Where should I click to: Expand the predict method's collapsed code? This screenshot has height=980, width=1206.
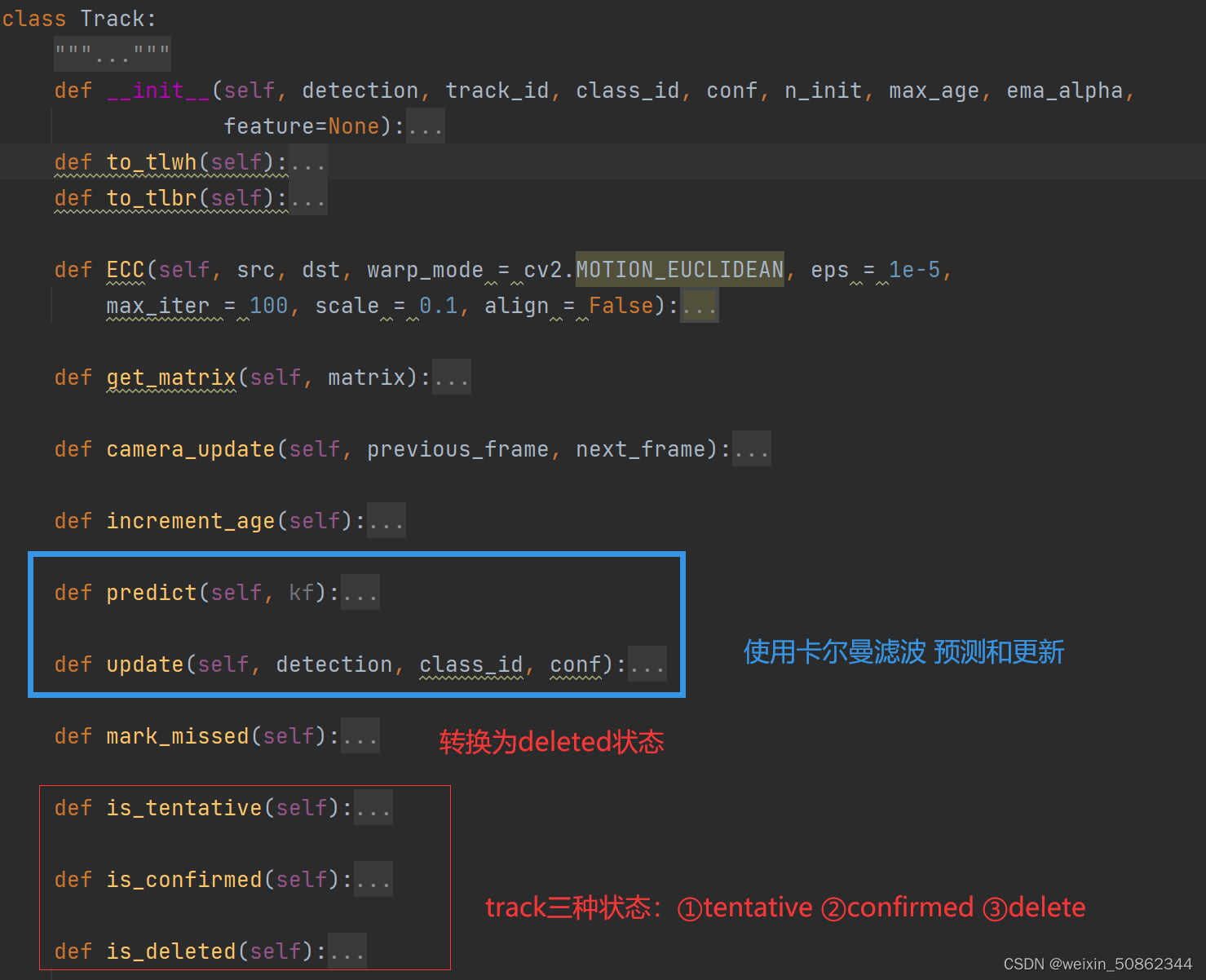(x=359, y=592)
